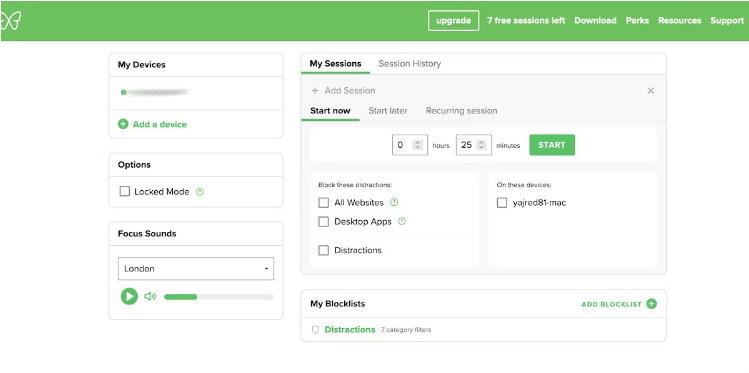This screenshot has height=373, width=749.
Task: Open the Locked Mode help icon
Action: [x=200, y=192]
